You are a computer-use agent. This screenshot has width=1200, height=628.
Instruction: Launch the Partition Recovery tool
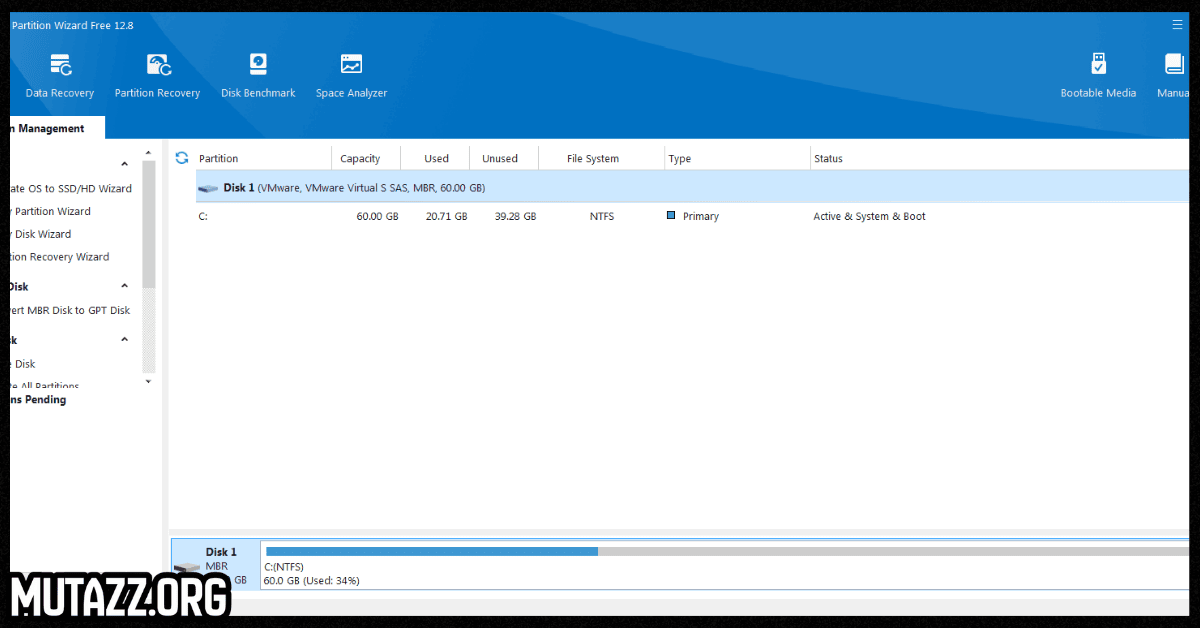pos(157,75)
